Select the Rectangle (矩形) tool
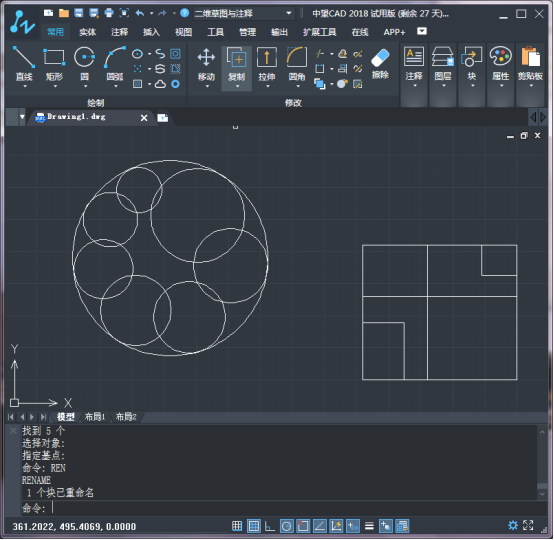The image size is (554, 540). [x=54, y=64]
